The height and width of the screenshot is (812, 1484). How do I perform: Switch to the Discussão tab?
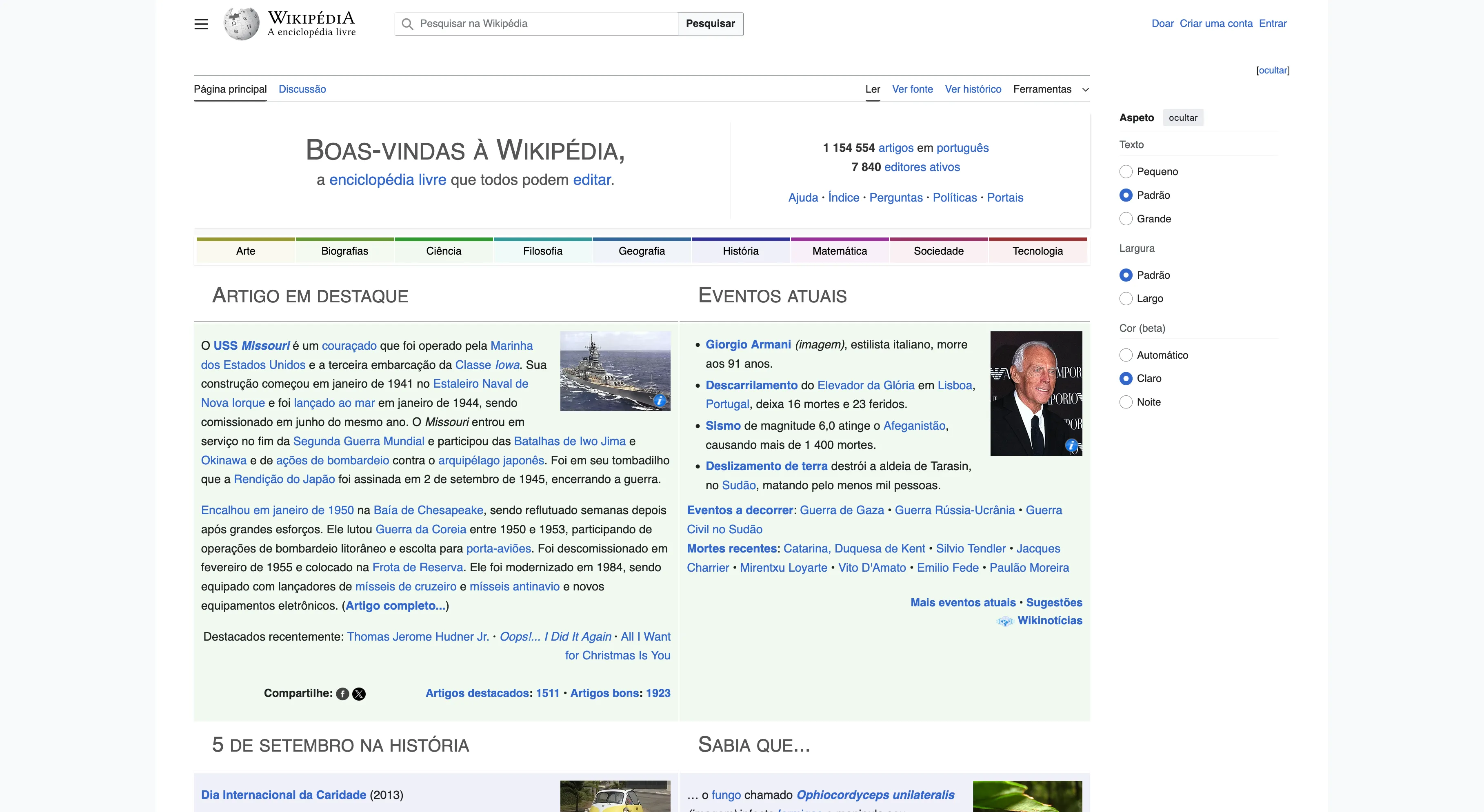click(302, 89)
